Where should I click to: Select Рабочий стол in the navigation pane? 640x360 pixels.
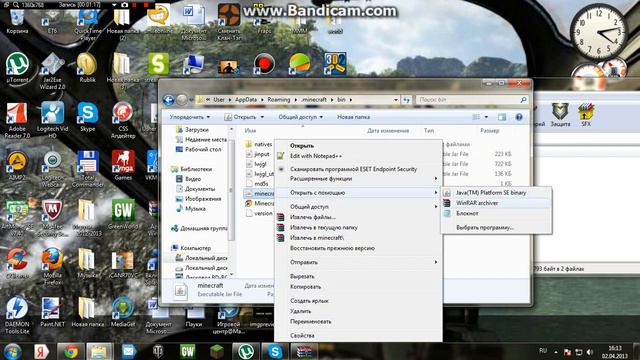[203, 149]
